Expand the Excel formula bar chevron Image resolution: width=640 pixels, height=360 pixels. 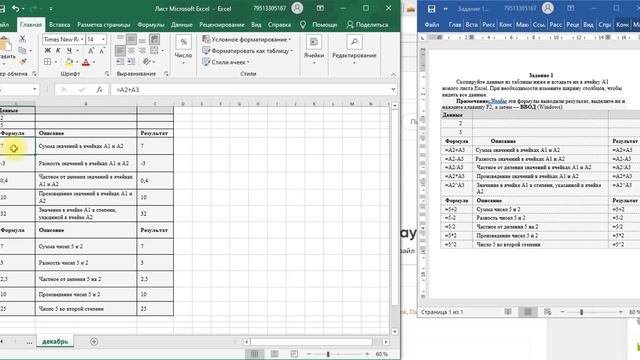pos(393,89)
